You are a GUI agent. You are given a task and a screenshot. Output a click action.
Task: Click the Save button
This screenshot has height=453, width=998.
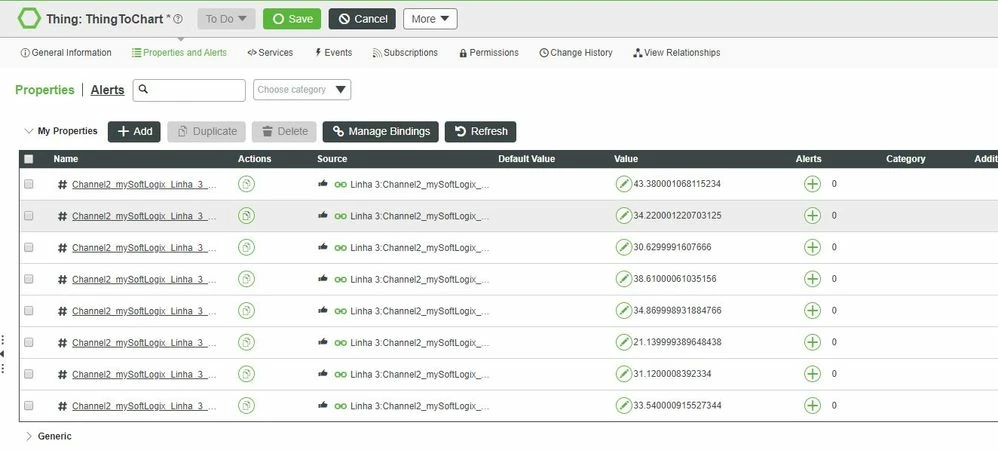[292, 19]
